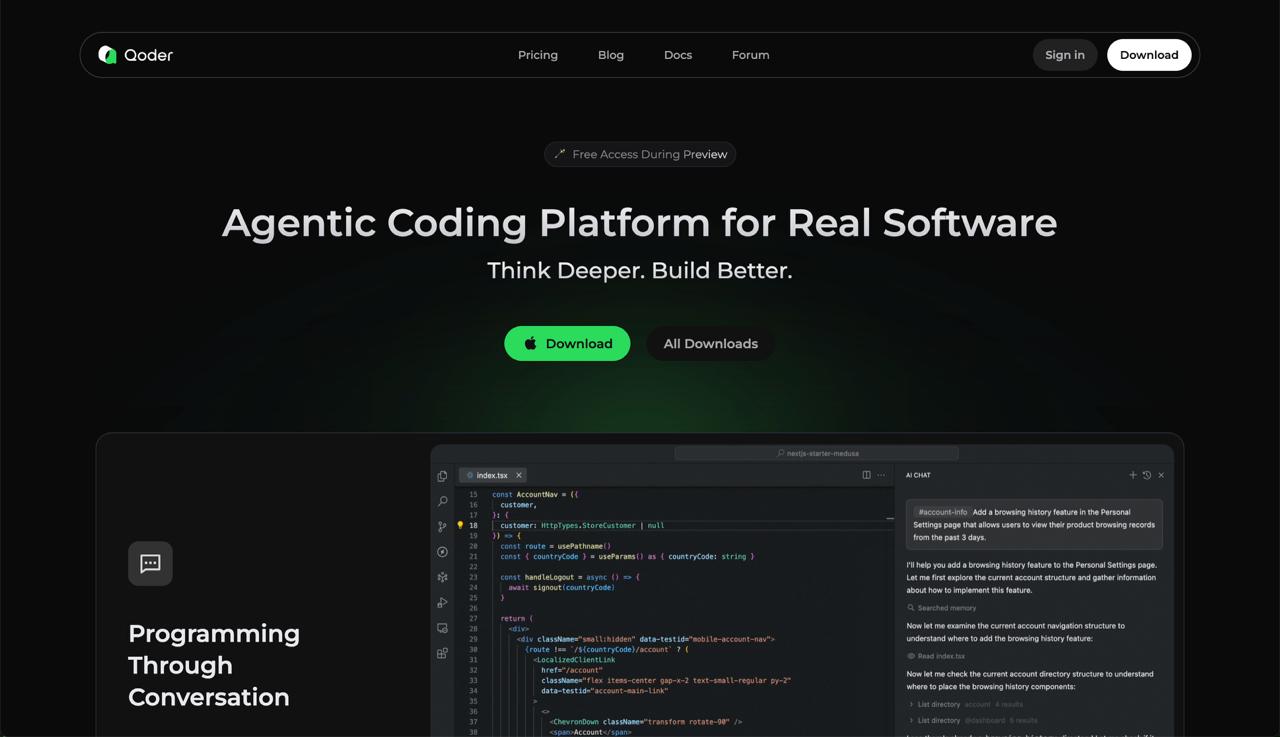Viewport: 1280px width, 737px height.
Task: Start a new AI Chat via the plus icon
Action: pos(1132,475)
